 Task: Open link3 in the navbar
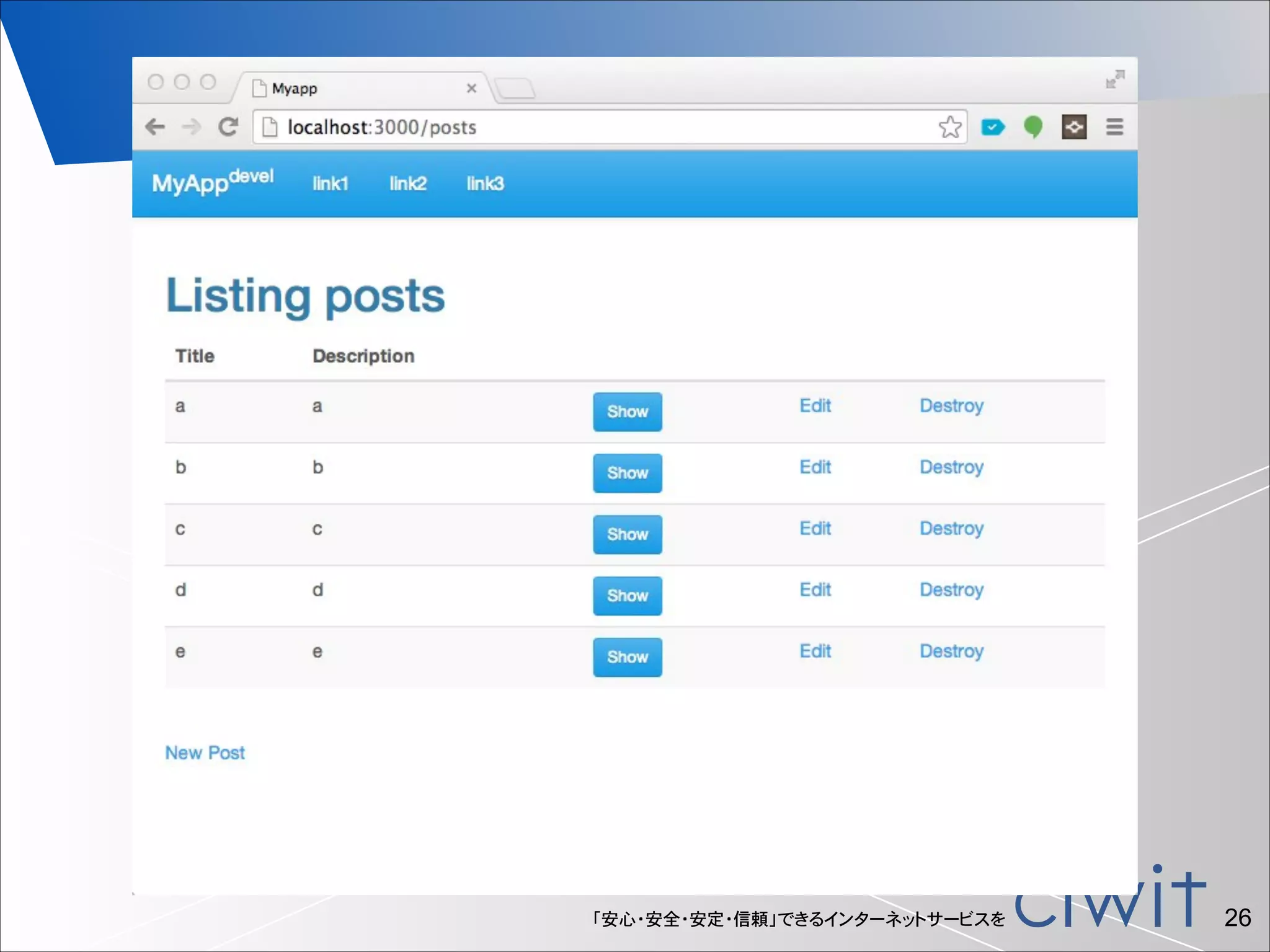click(x=485, y=183)
